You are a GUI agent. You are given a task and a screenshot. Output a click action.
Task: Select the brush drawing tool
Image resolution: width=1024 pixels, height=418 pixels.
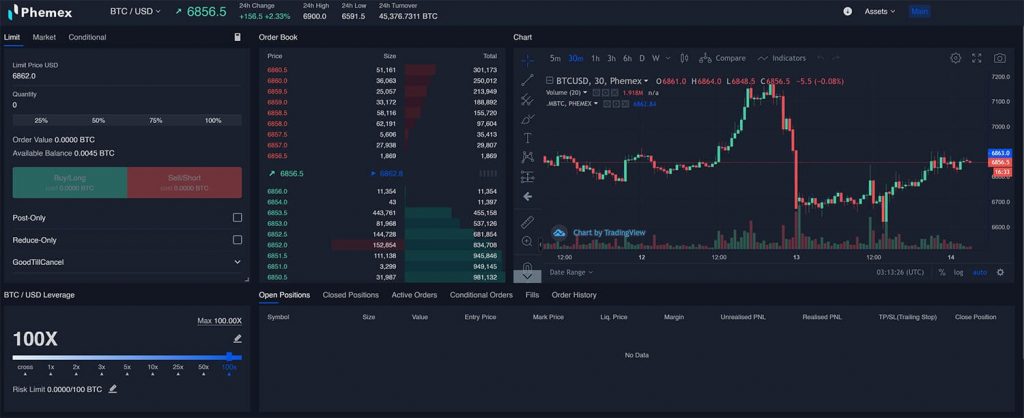[528, 119]
